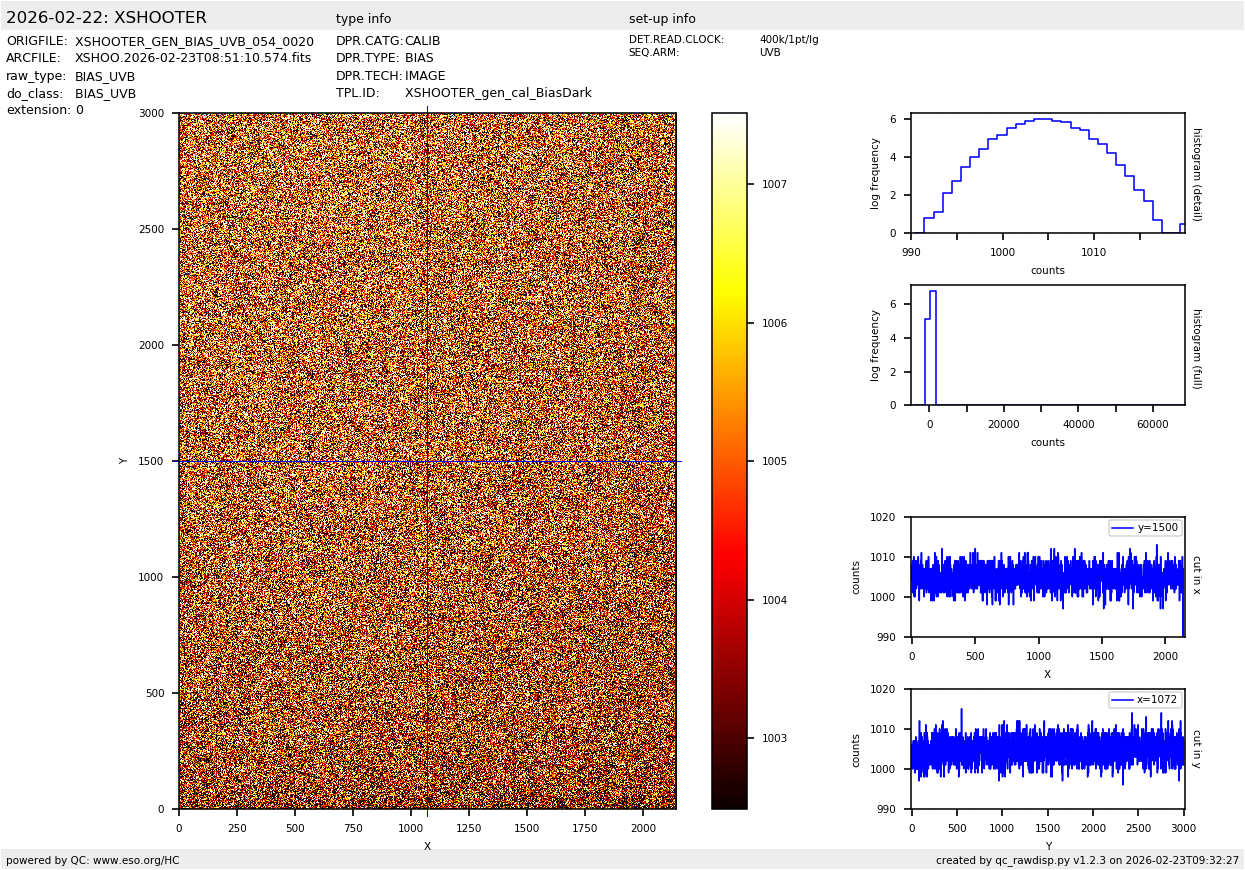Click the histogram (detail) plot
Viewport: 1245px width, 870px height.
pyautogui.click(x=1047, y=173)
